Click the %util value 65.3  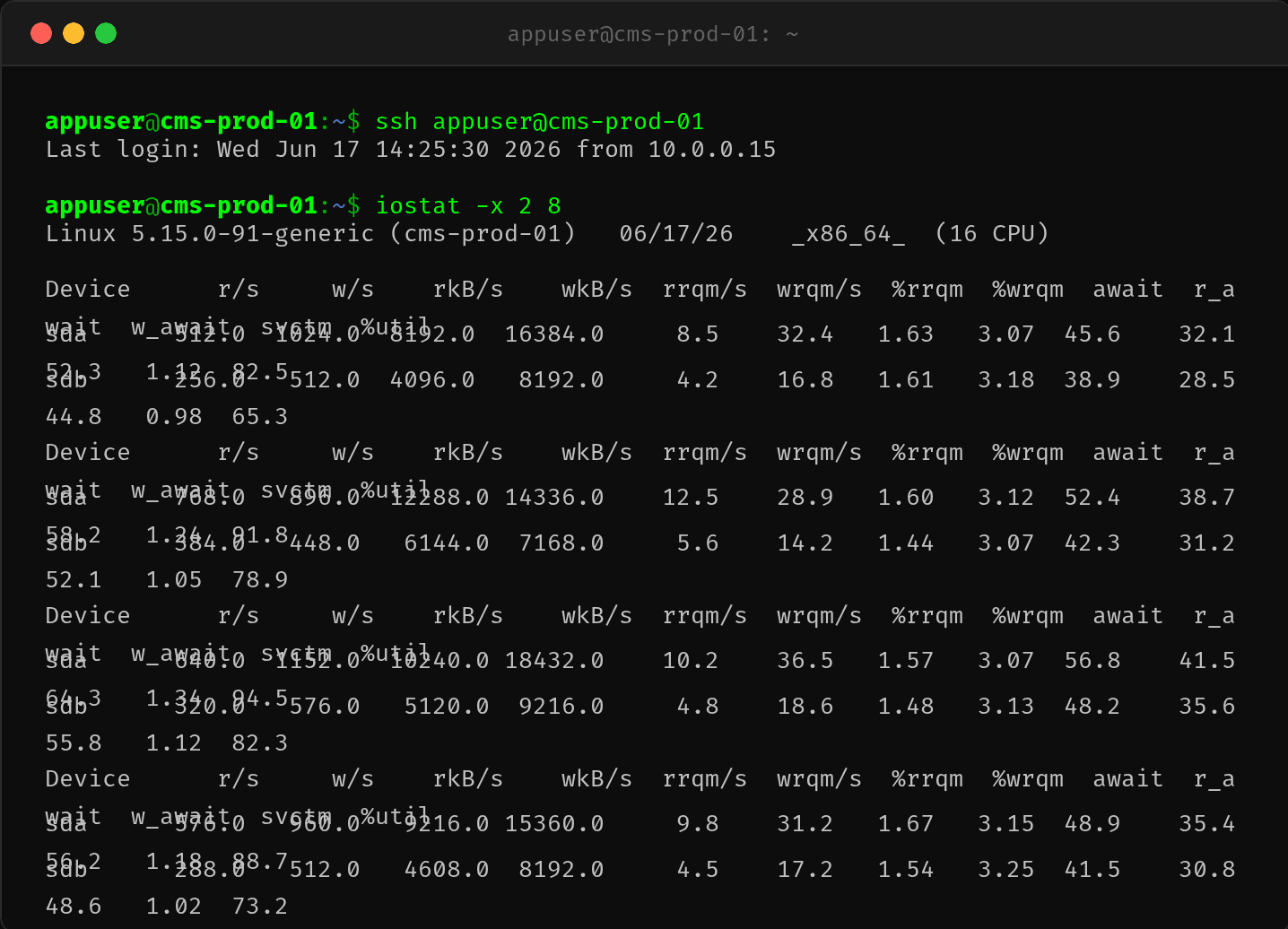point(260,416)
